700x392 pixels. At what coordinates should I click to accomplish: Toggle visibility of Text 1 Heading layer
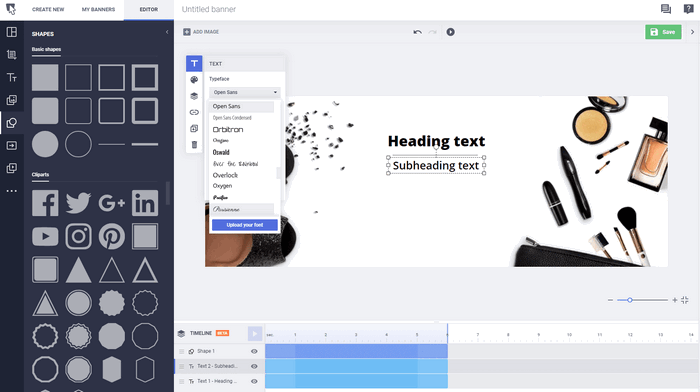(x=254, y=381)
